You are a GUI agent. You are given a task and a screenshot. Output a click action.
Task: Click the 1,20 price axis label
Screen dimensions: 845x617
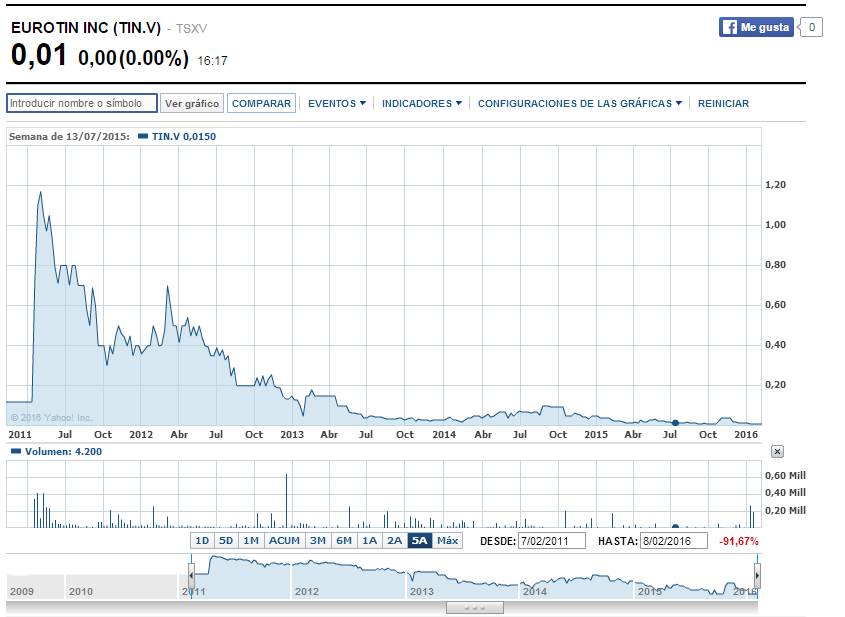[775, 185]
